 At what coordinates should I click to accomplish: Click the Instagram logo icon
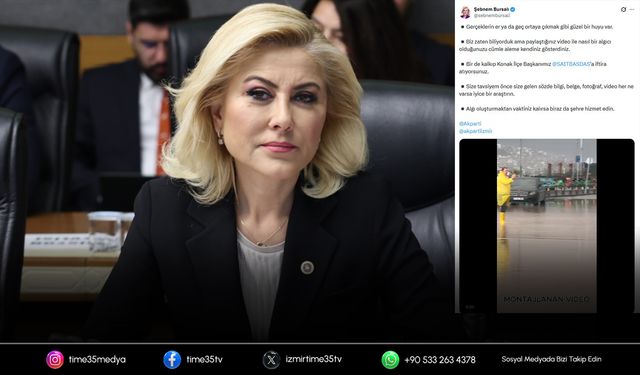coord(55,359)
